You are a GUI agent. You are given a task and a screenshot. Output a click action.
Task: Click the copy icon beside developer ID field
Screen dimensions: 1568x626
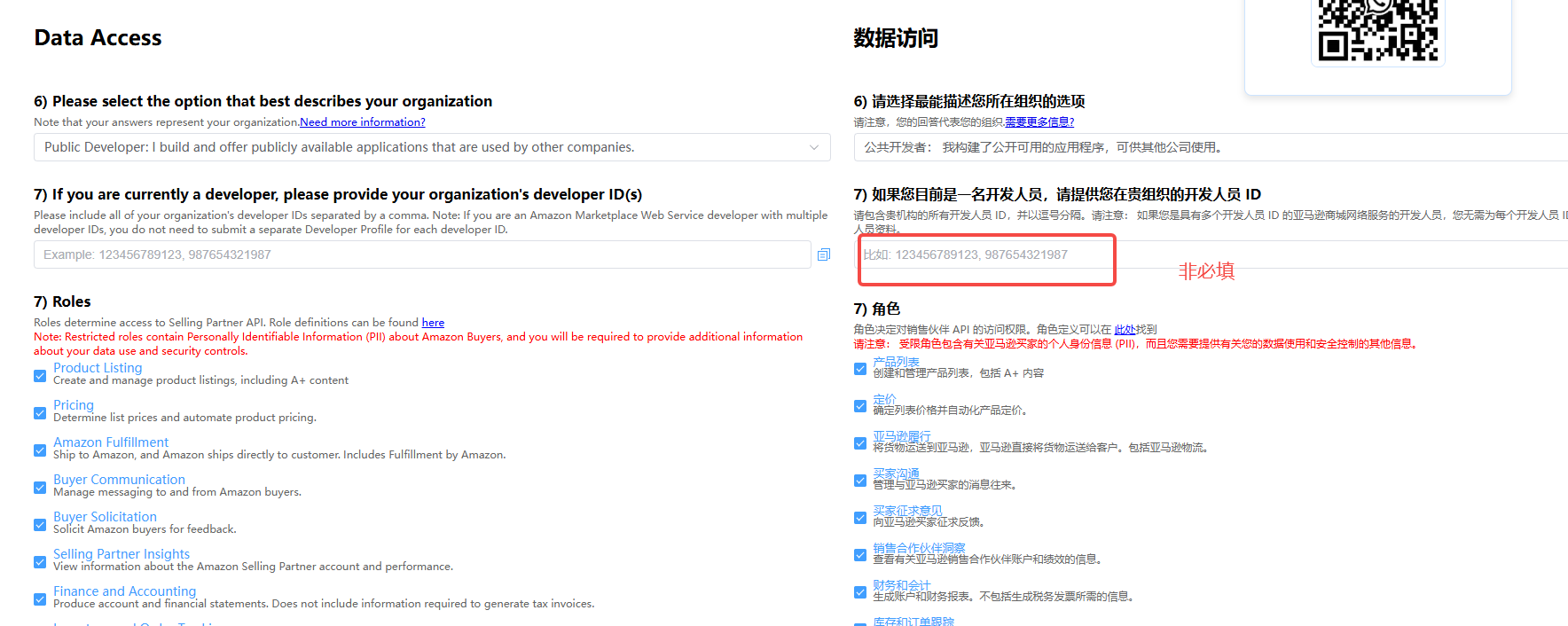823,254
